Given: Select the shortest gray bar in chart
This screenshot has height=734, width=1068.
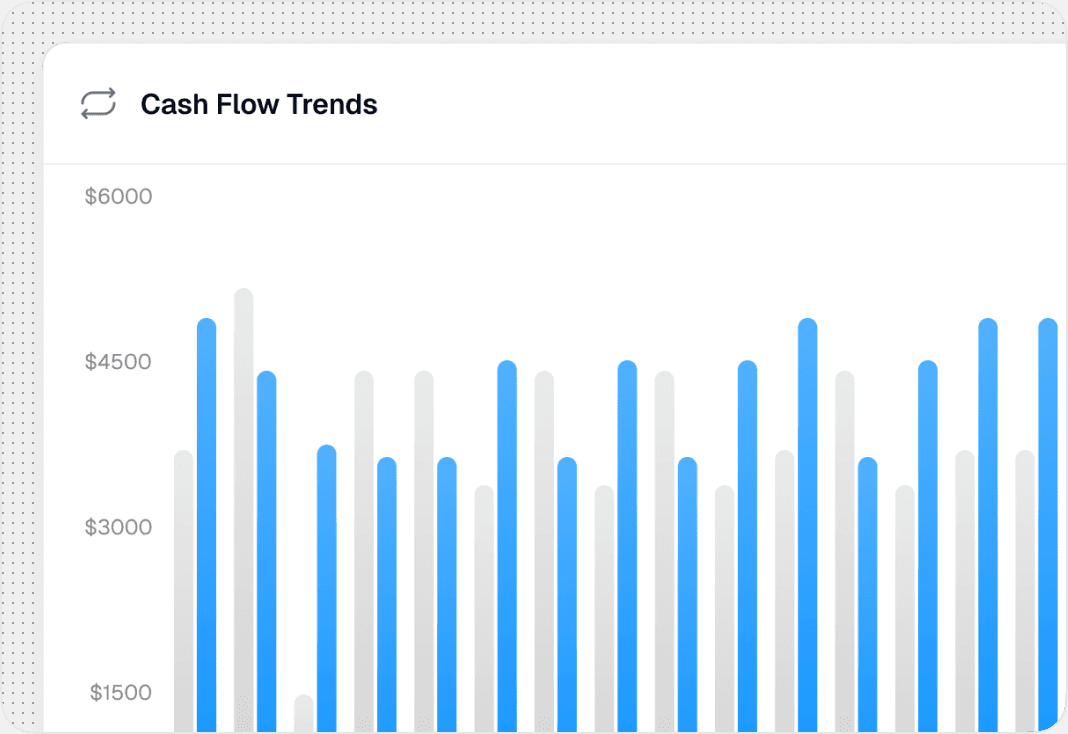Looking at the screenshot, I should point(303,713).
